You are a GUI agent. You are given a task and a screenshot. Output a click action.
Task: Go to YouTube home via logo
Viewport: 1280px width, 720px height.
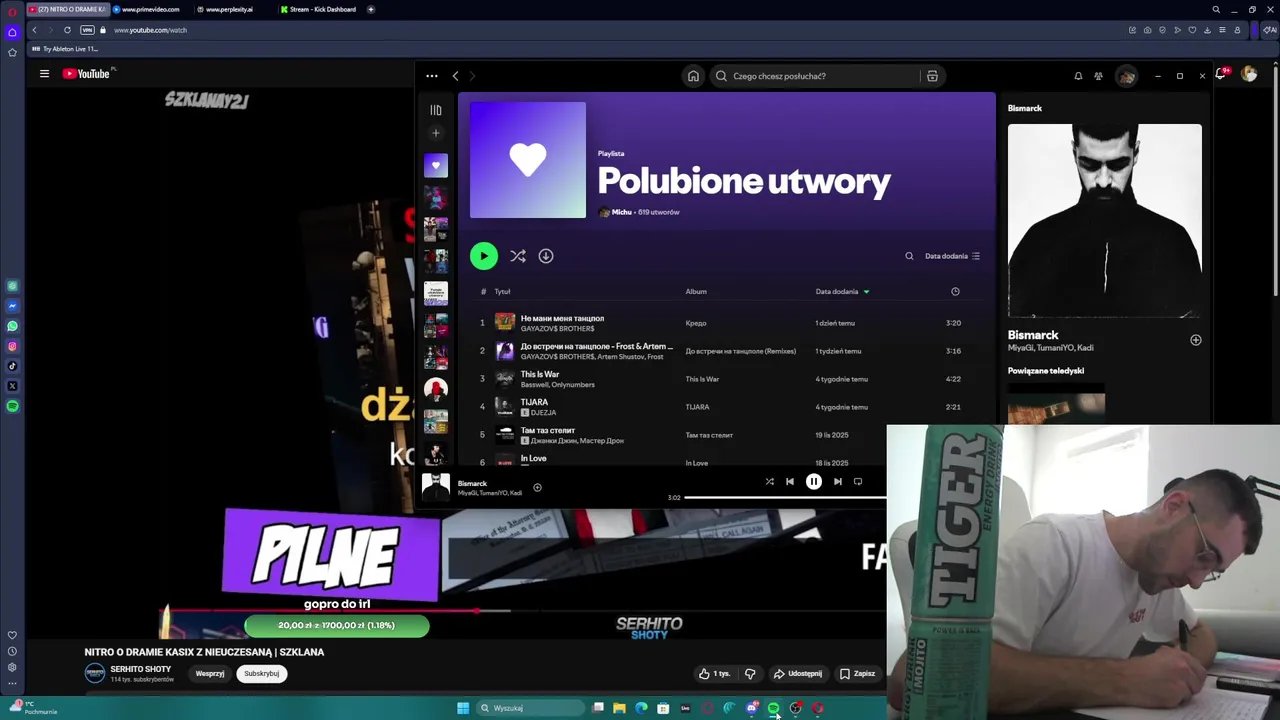[88, 74]
